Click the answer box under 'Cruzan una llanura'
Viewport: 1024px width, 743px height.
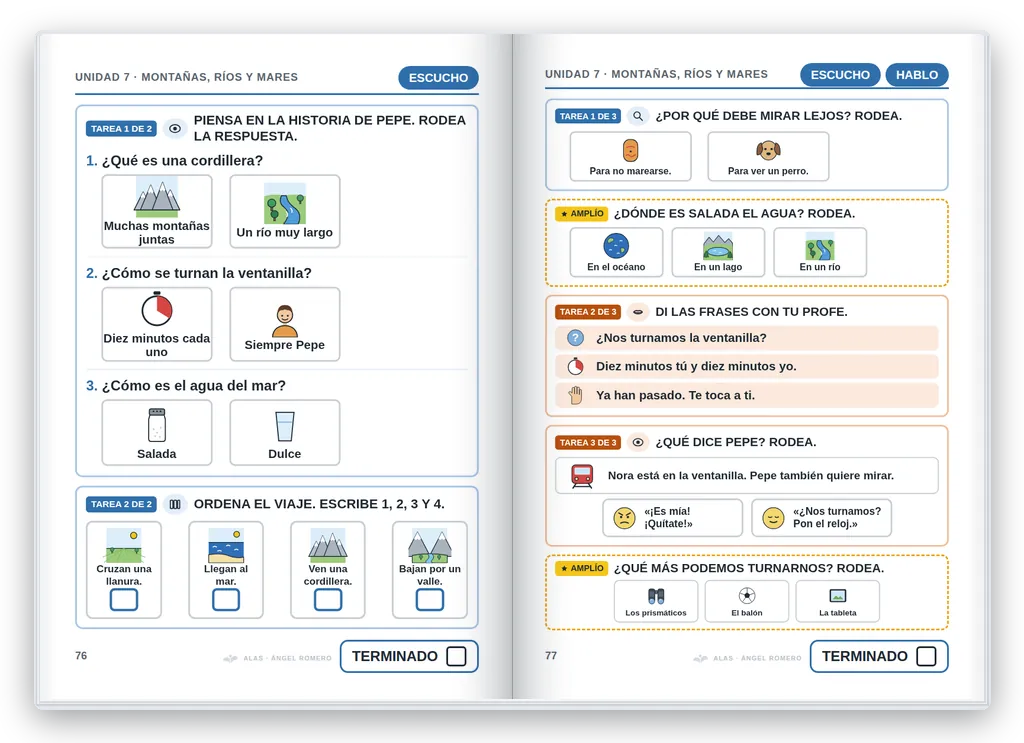click(123, 599)
